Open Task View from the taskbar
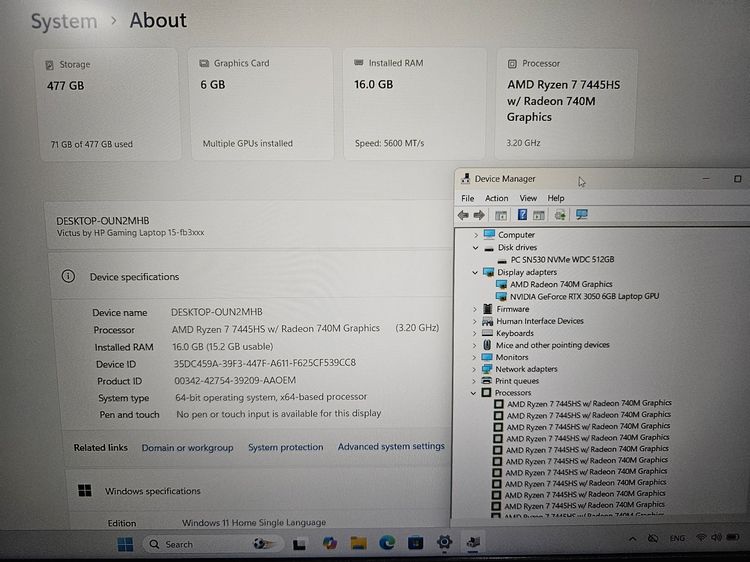Viewport: 750px width, 562px height. pyautogui.click(x=299, y=544)
